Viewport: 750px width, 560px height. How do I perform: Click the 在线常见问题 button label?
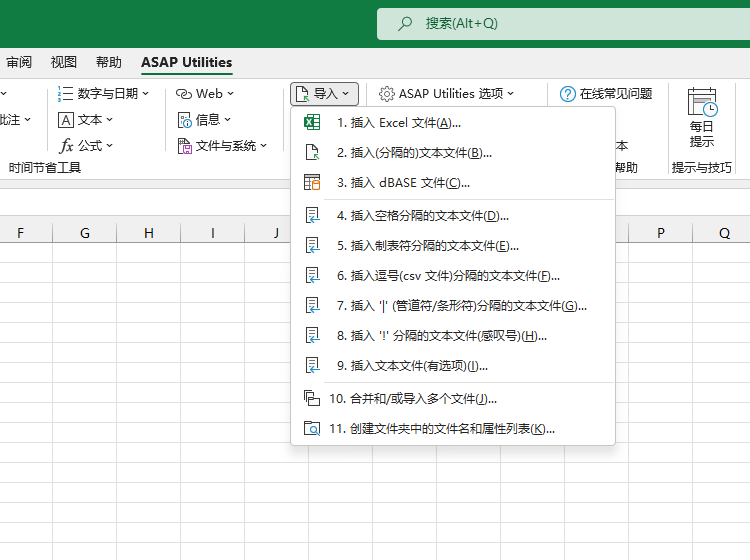[616, 94]
